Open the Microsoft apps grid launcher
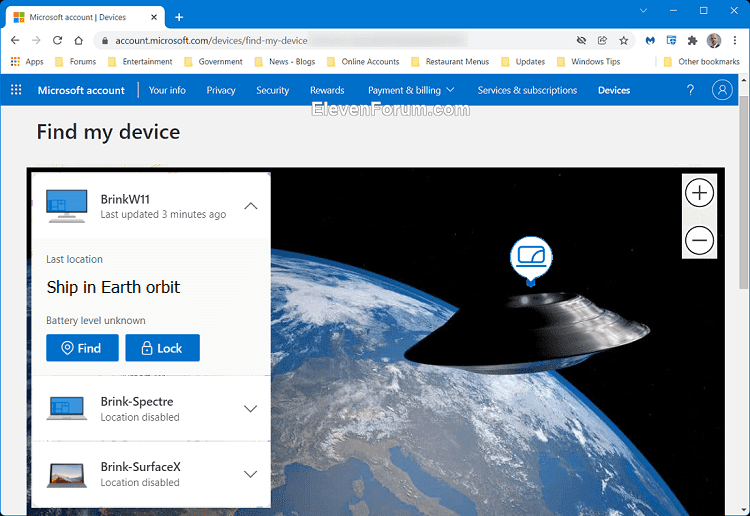The image size is (750, 516). click(16, 90)
